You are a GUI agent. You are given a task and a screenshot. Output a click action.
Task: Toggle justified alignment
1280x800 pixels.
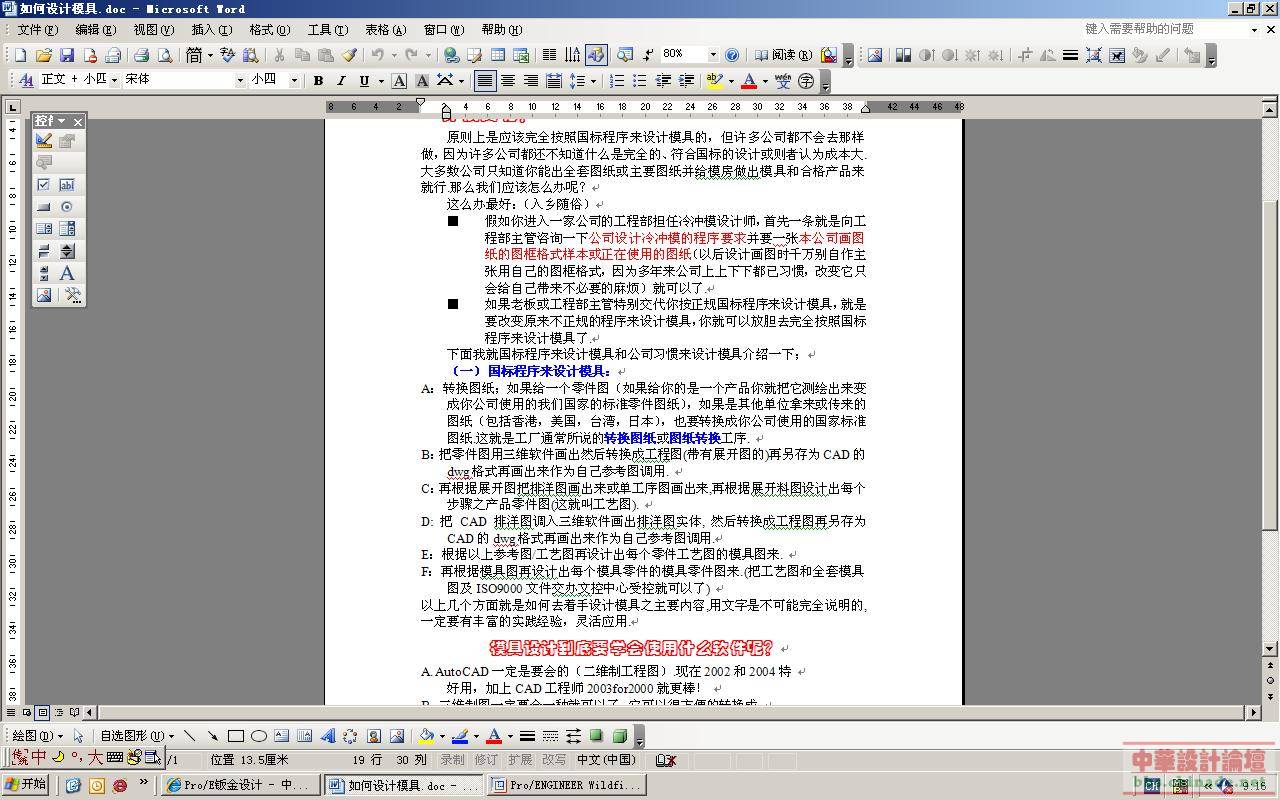485,81
